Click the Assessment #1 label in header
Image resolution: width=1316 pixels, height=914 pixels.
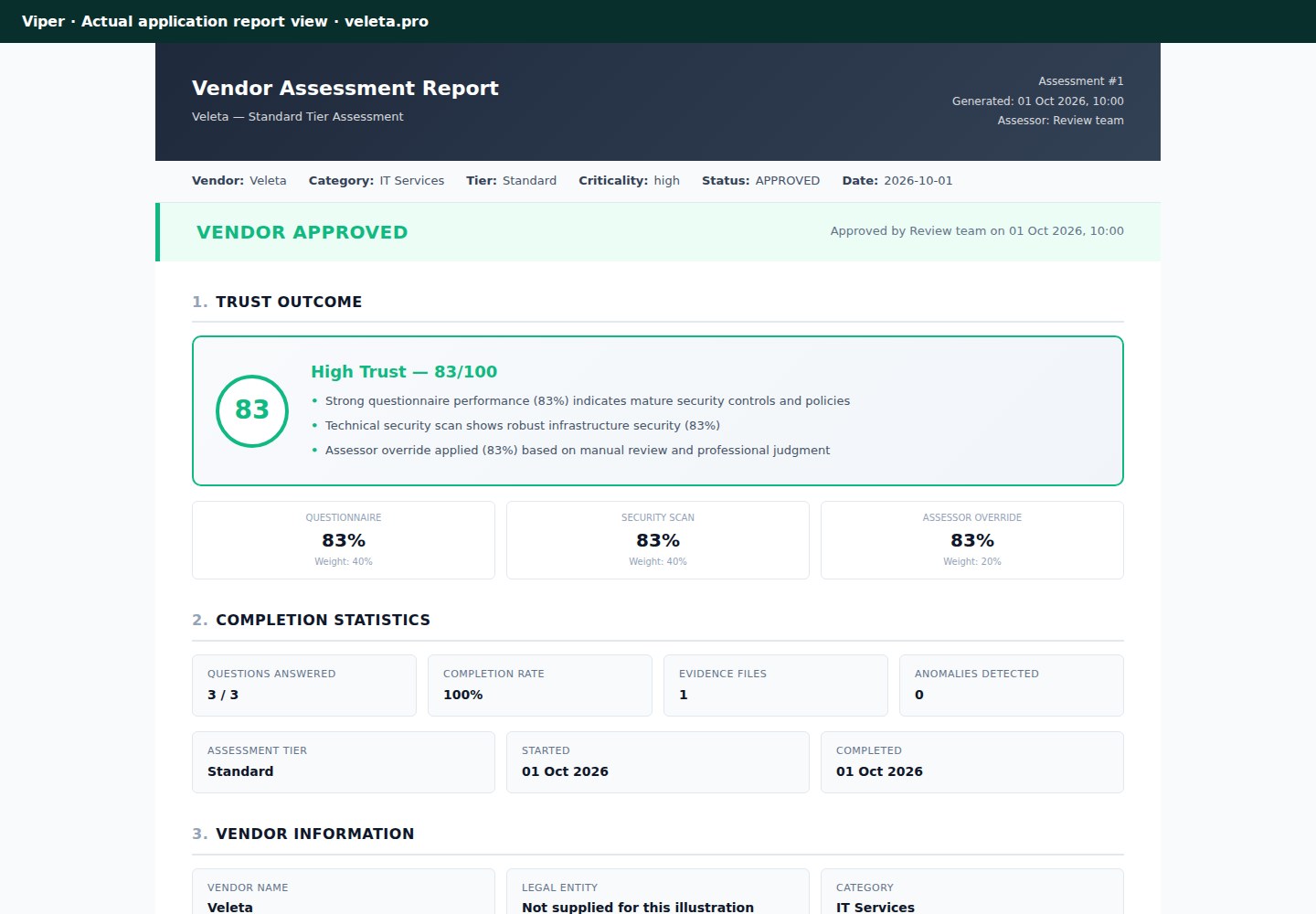pyautogui.click(x=1081, y=81)
